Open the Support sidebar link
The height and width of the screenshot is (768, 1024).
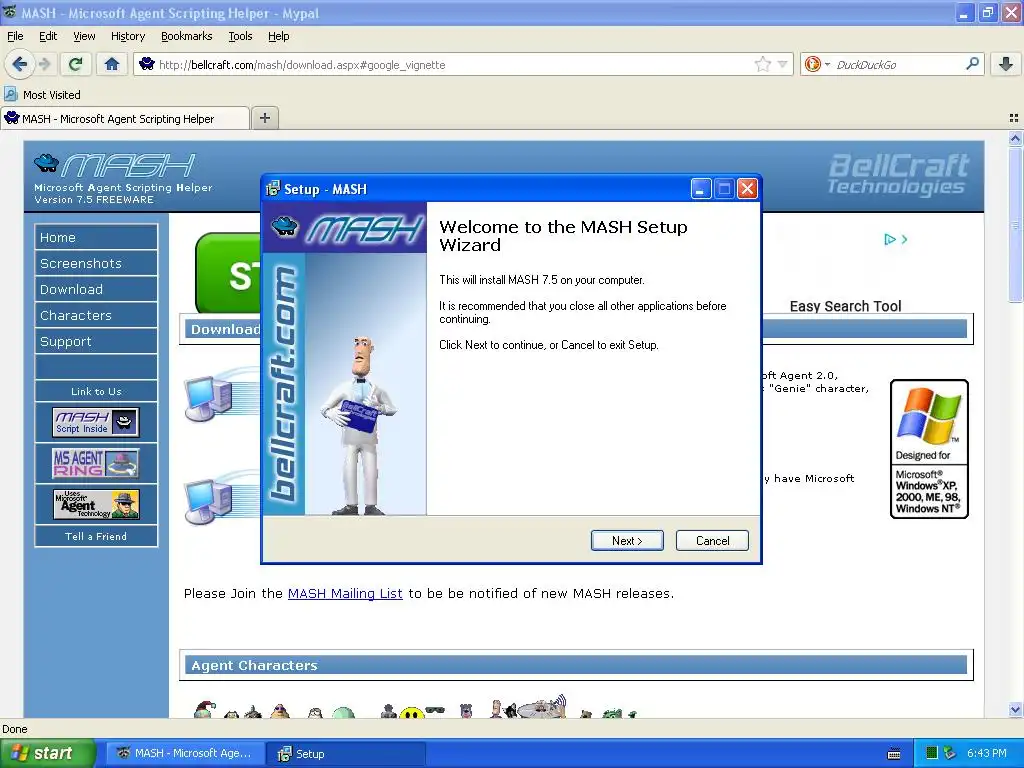coord(96,342)
